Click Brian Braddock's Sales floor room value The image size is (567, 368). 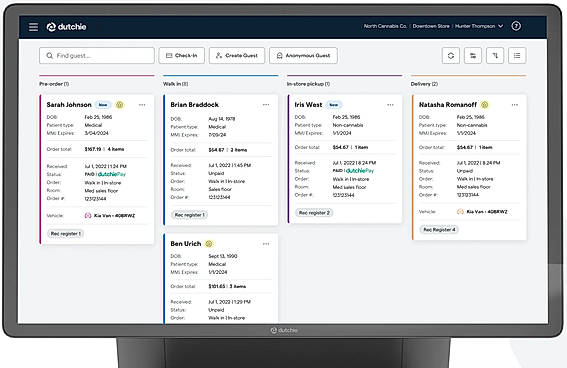(x=220, y=189)
